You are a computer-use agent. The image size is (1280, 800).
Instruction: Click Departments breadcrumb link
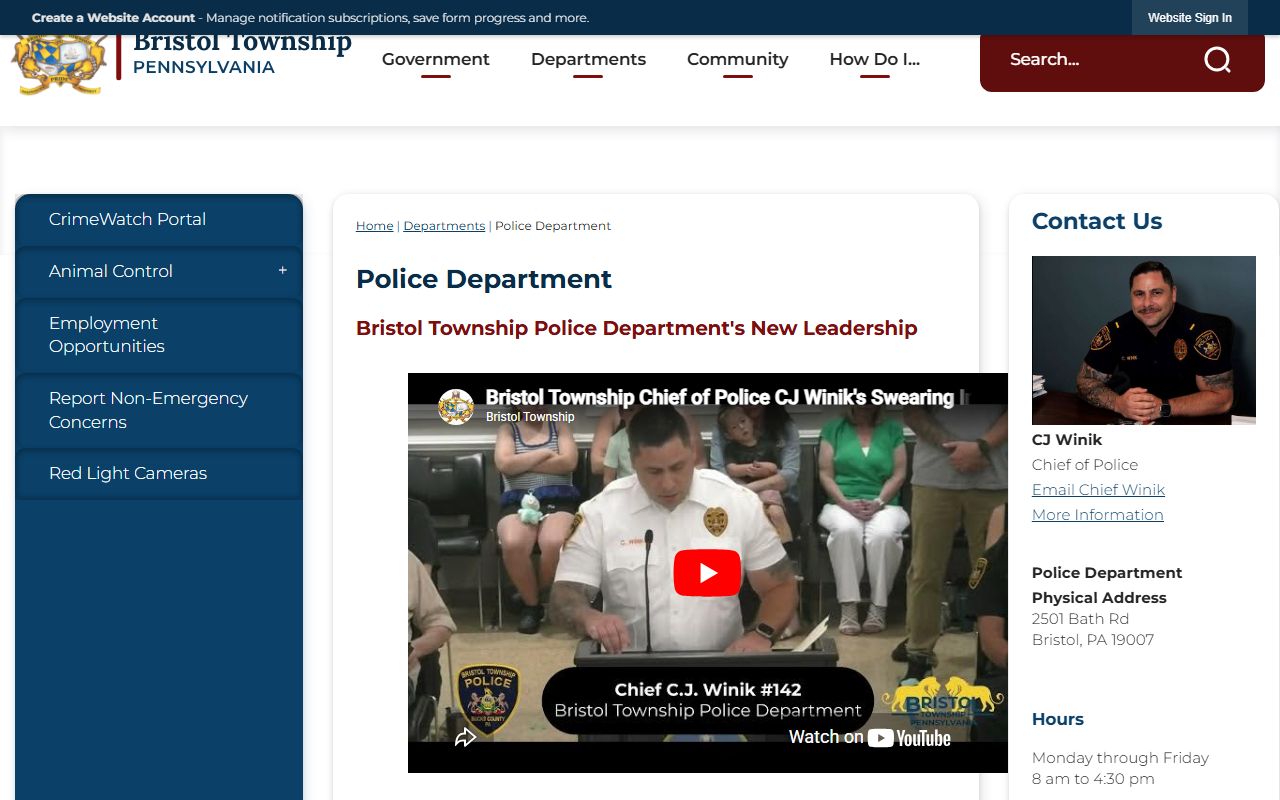[444, 226]
